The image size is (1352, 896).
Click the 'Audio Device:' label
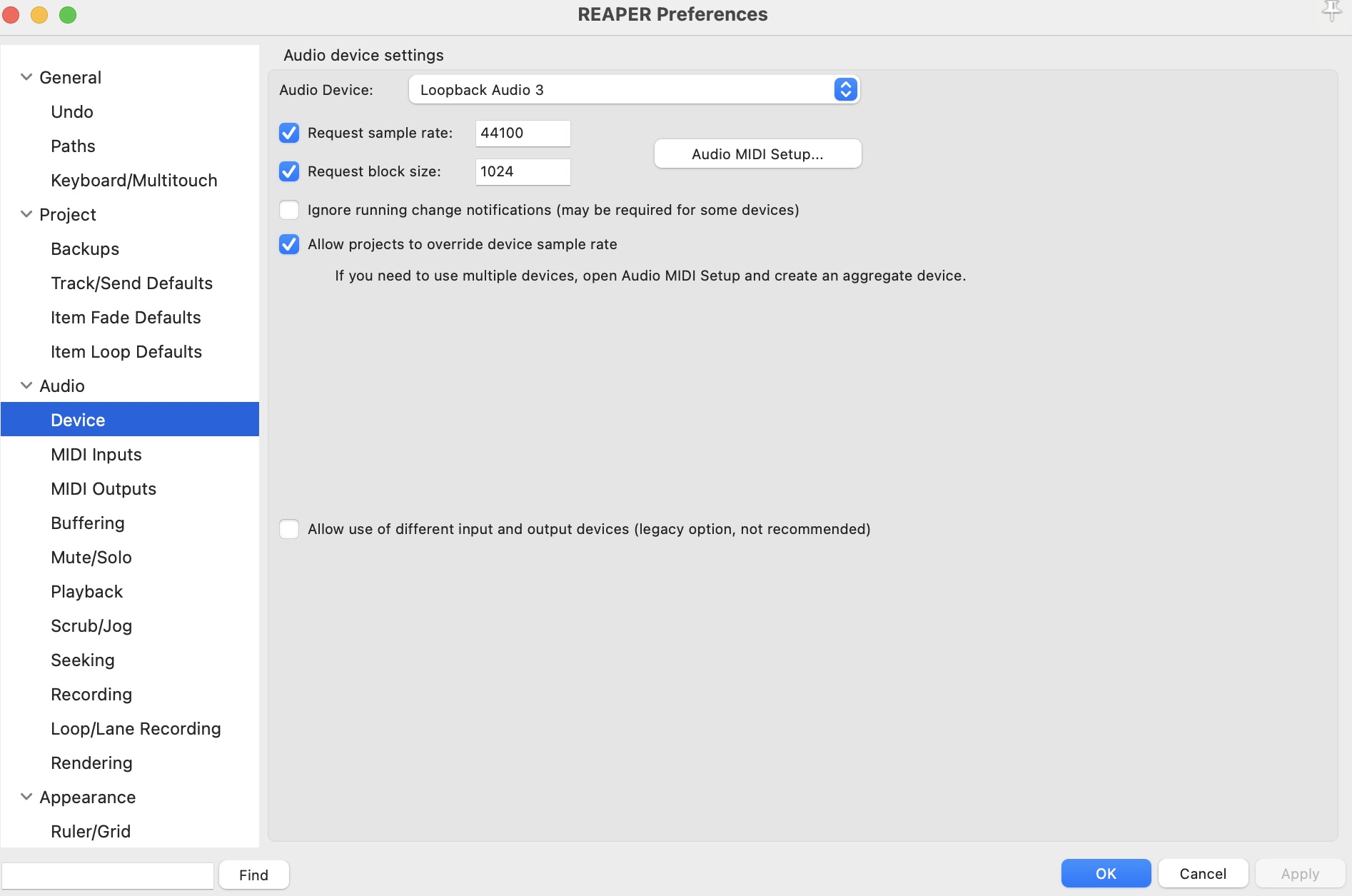click(326, 90)
